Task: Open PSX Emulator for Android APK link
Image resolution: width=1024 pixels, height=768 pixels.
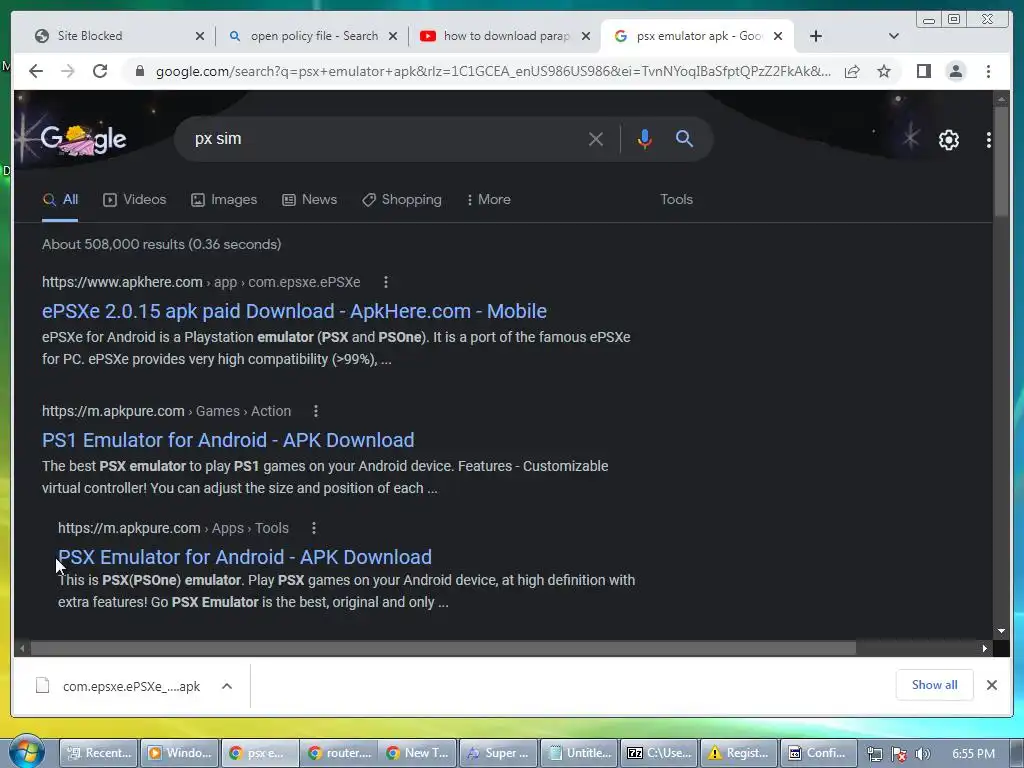Action: point(245,557)
